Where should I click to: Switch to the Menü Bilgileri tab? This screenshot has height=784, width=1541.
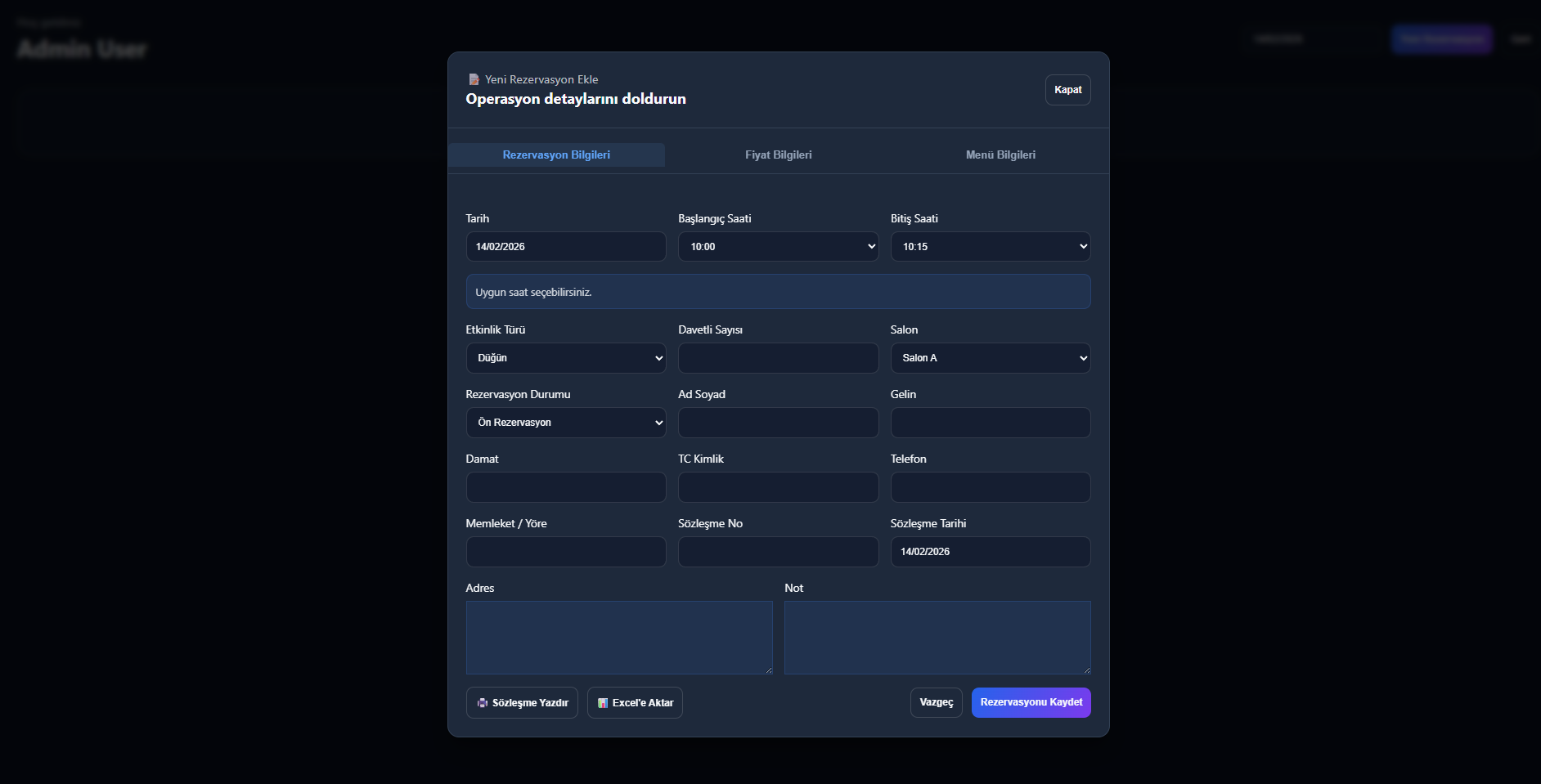1000,155
